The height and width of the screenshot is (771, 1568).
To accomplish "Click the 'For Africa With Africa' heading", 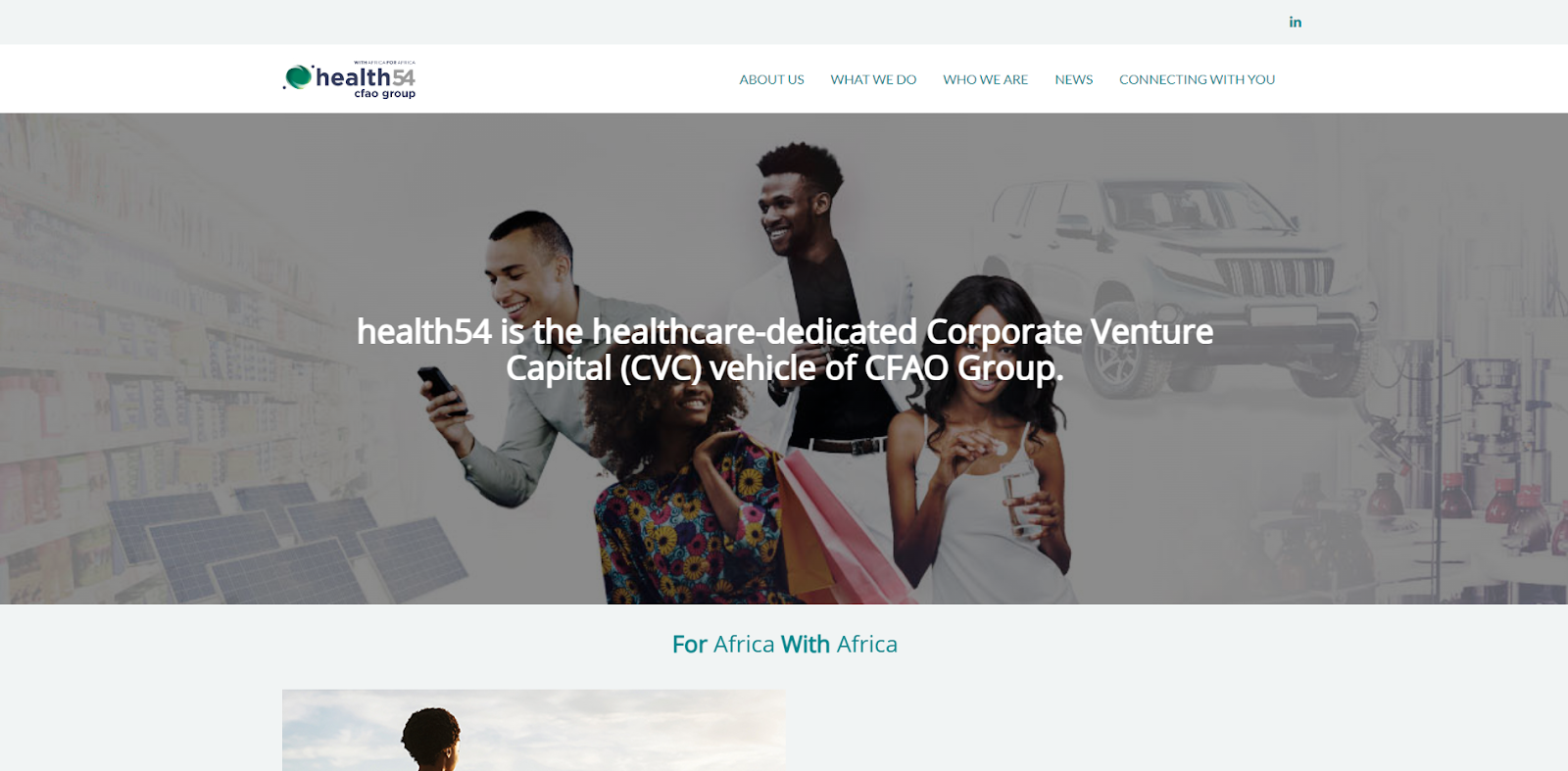I will point(784,644).
